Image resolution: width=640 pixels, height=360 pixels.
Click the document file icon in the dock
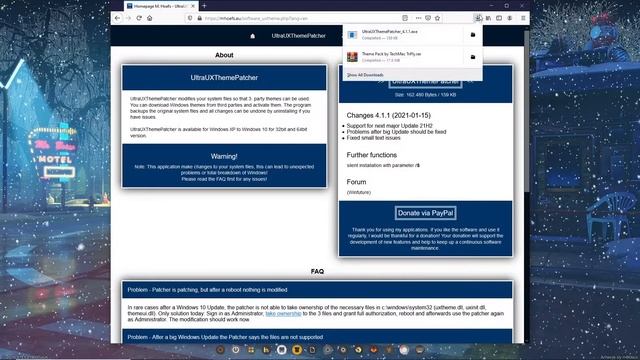[x=312, y=350]
